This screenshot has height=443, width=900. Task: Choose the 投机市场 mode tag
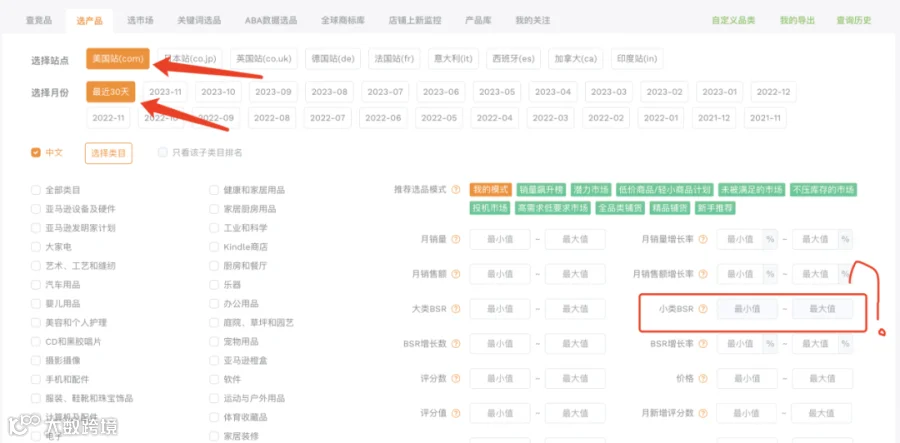click(490, 208)
